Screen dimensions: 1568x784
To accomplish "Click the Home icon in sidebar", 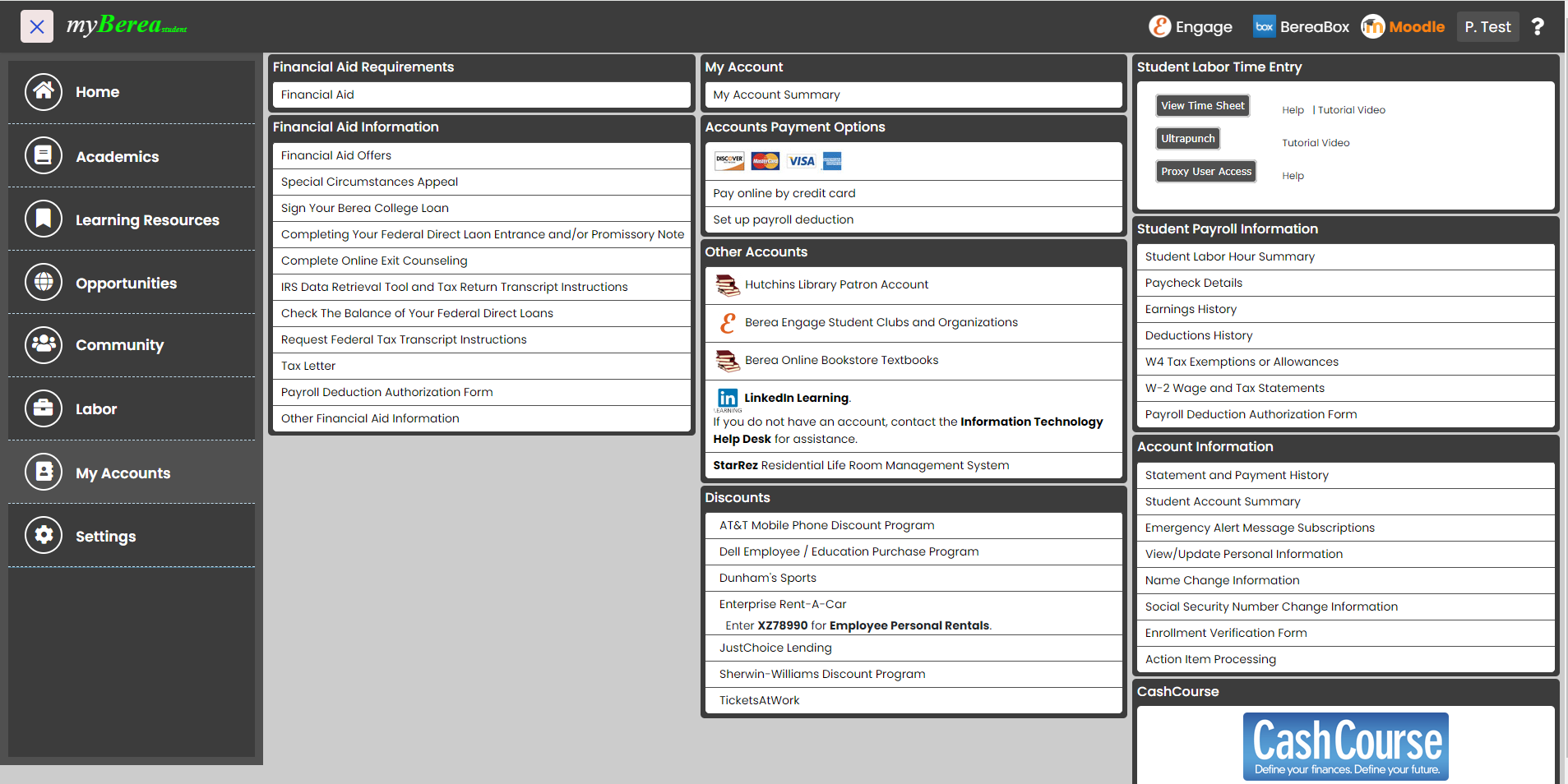I will [44, 92].
